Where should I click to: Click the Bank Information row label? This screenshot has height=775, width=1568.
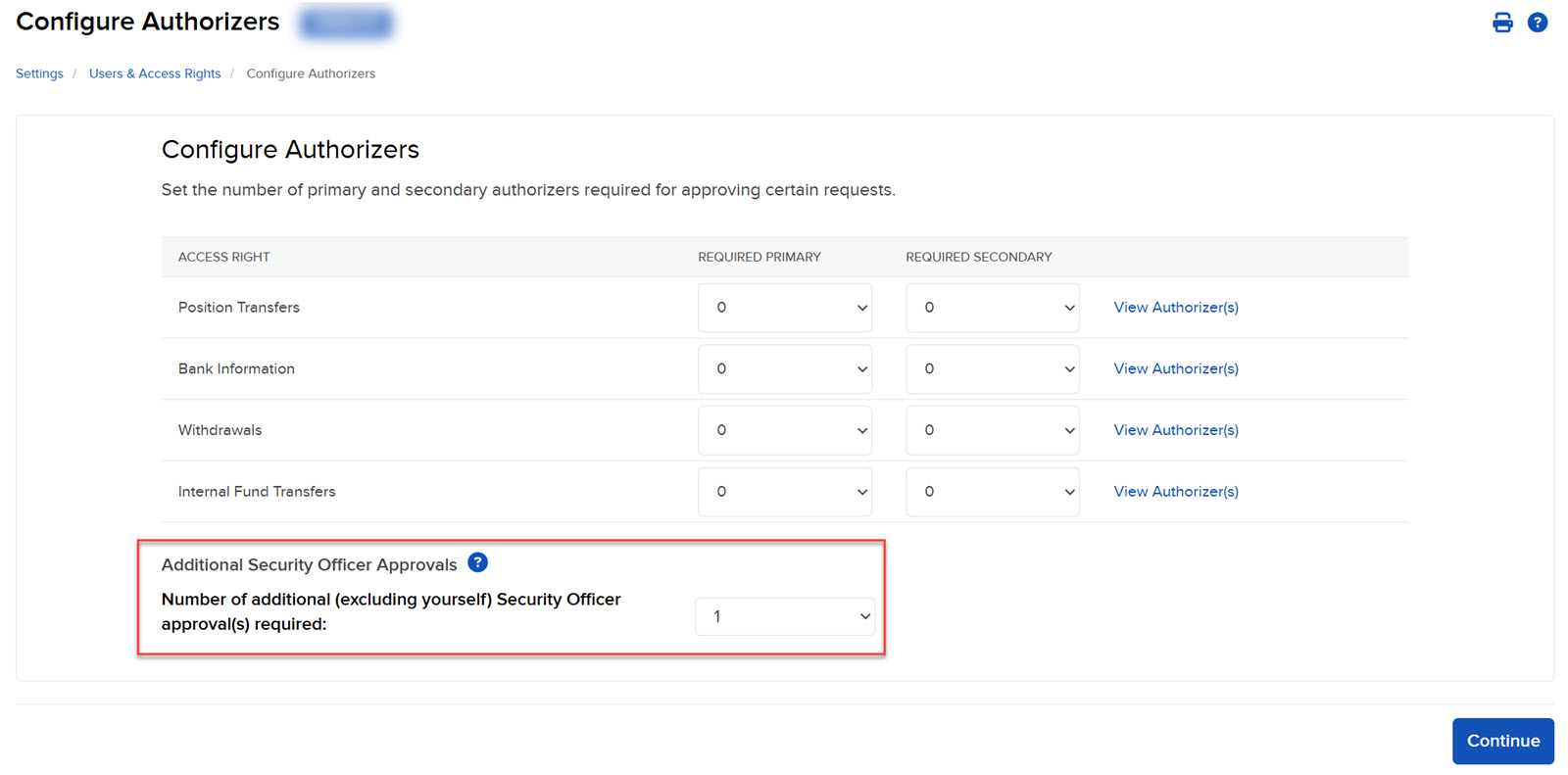coord(236,369)
